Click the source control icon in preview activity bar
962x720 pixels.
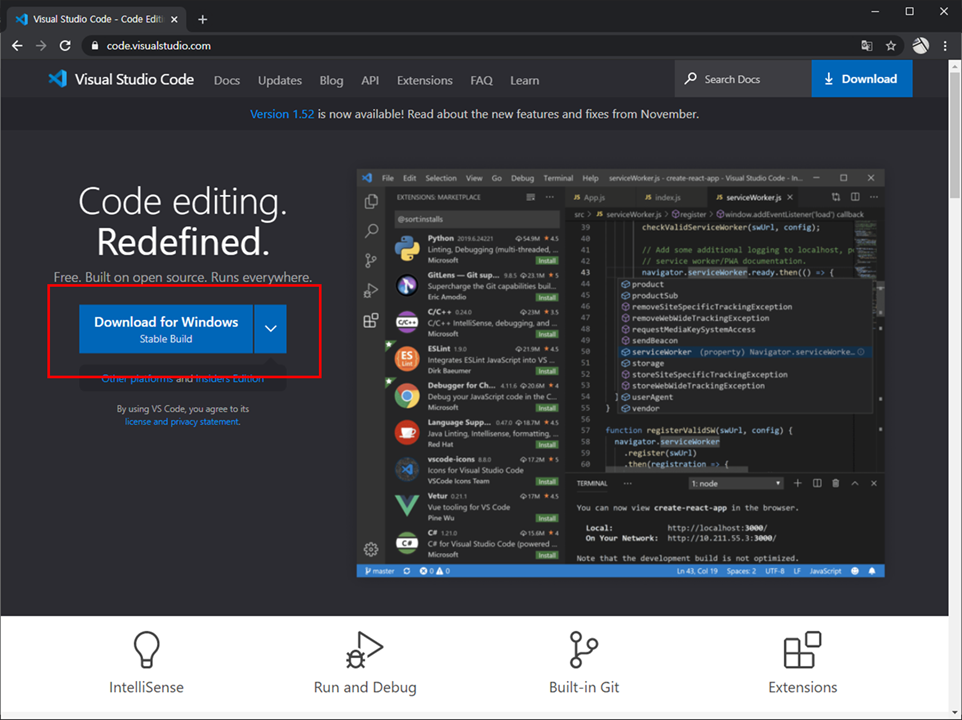point(371,261)
